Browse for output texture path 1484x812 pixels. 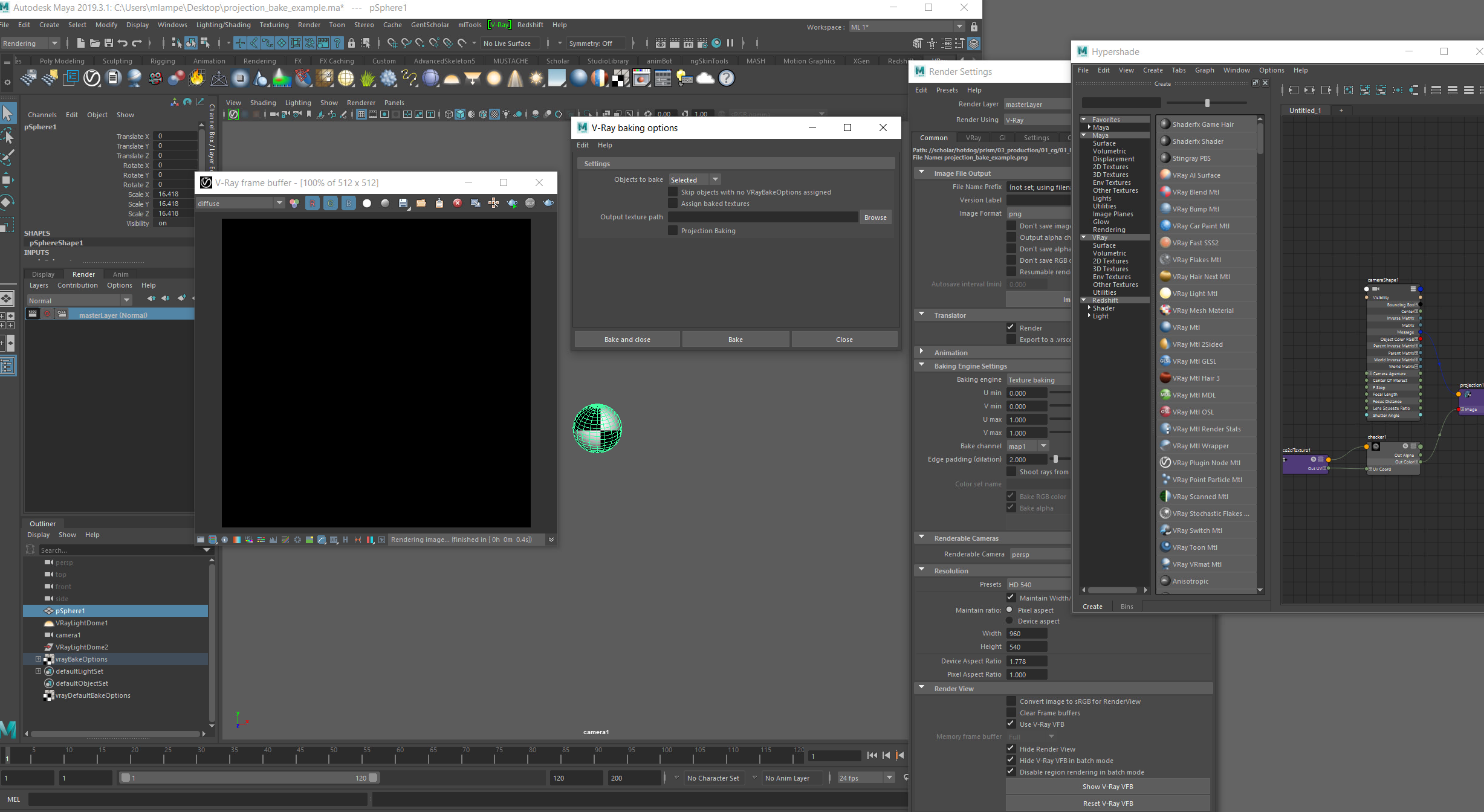click(875, 217)
